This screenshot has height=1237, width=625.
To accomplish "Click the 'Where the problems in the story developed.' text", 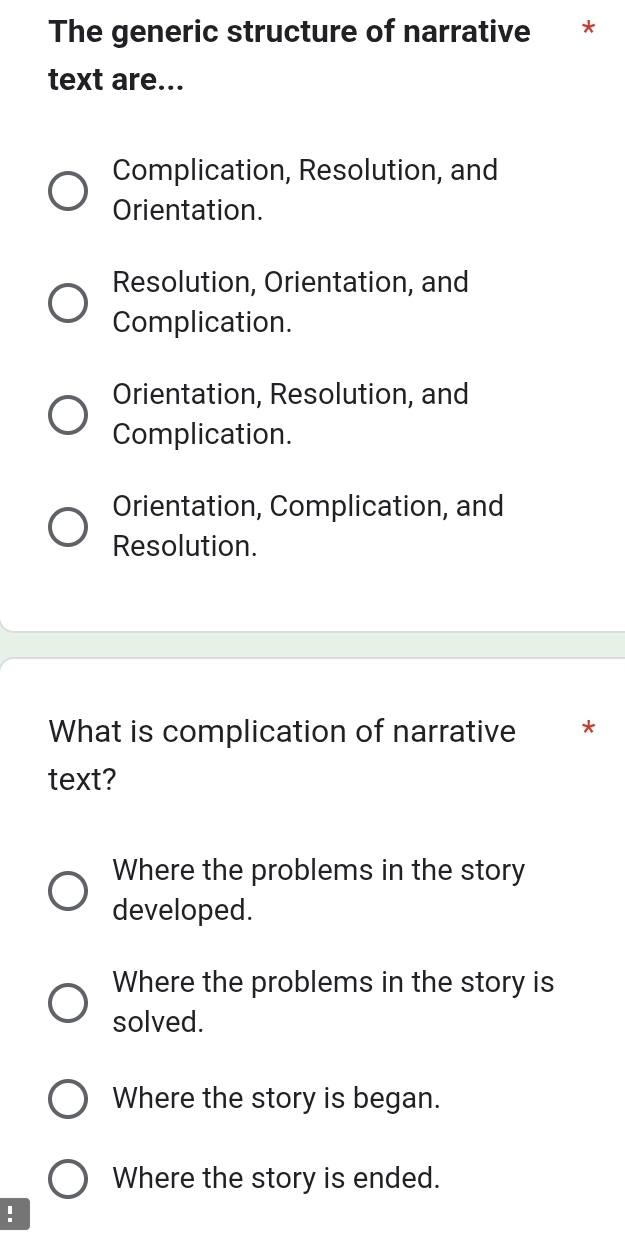I will click(x=318, y=891).
